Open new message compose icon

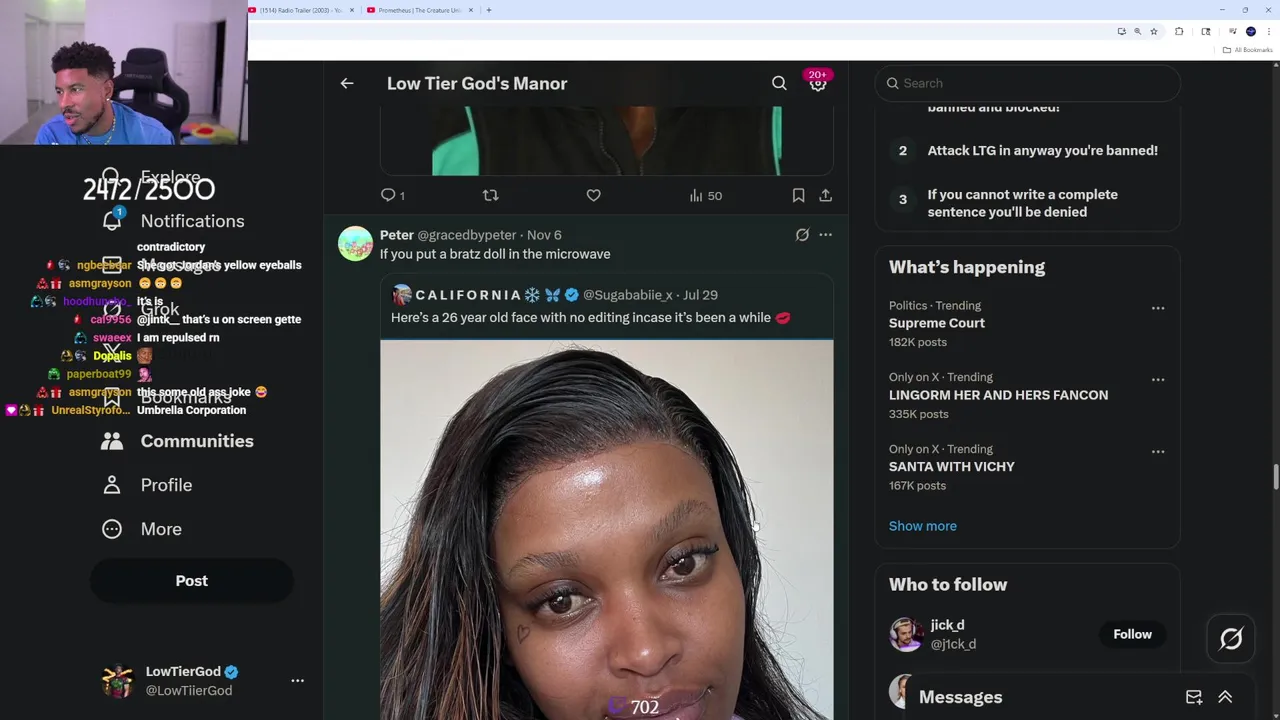point(1194,697)
